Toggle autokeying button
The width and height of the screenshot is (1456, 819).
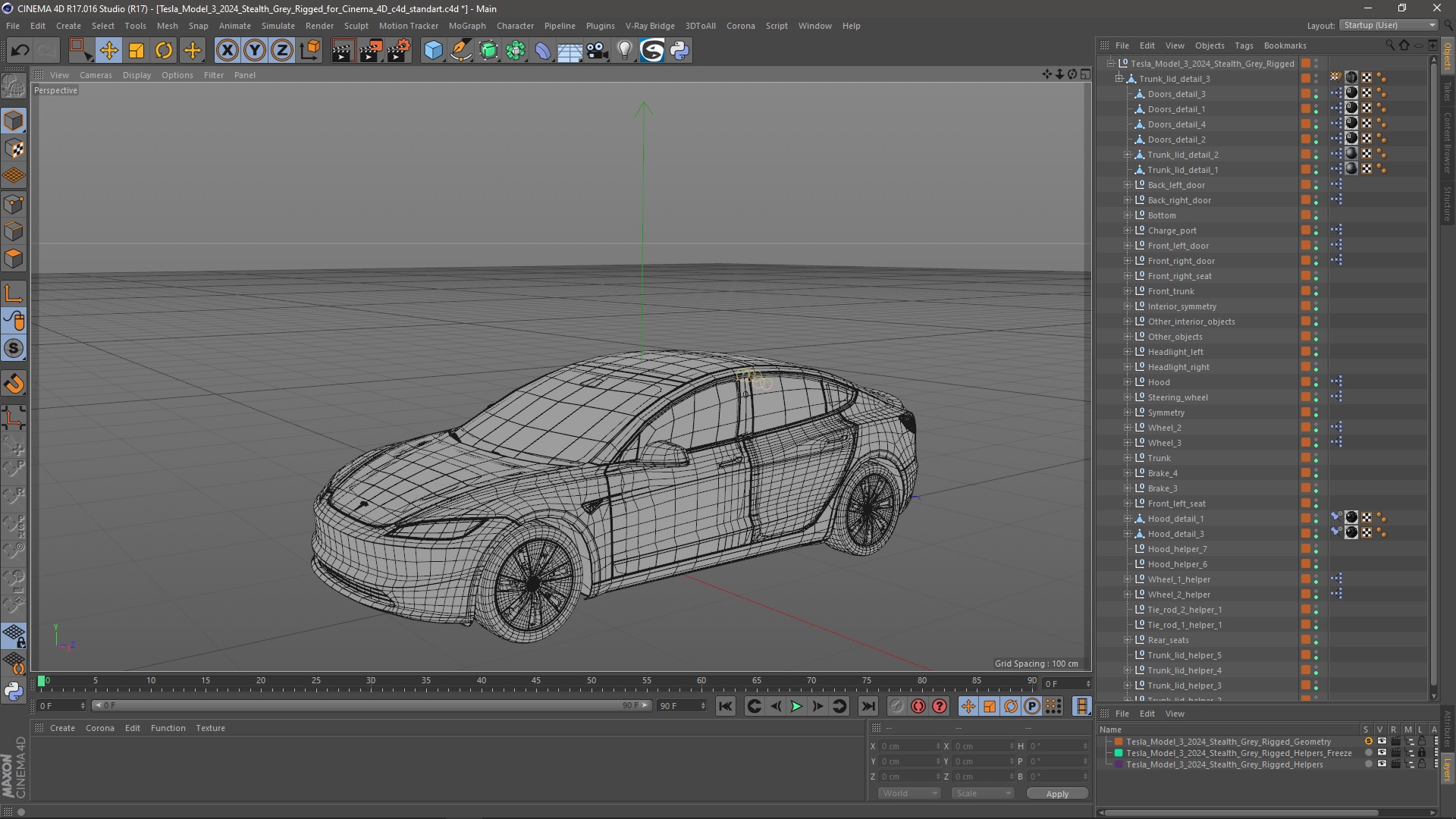click(918, 706)
